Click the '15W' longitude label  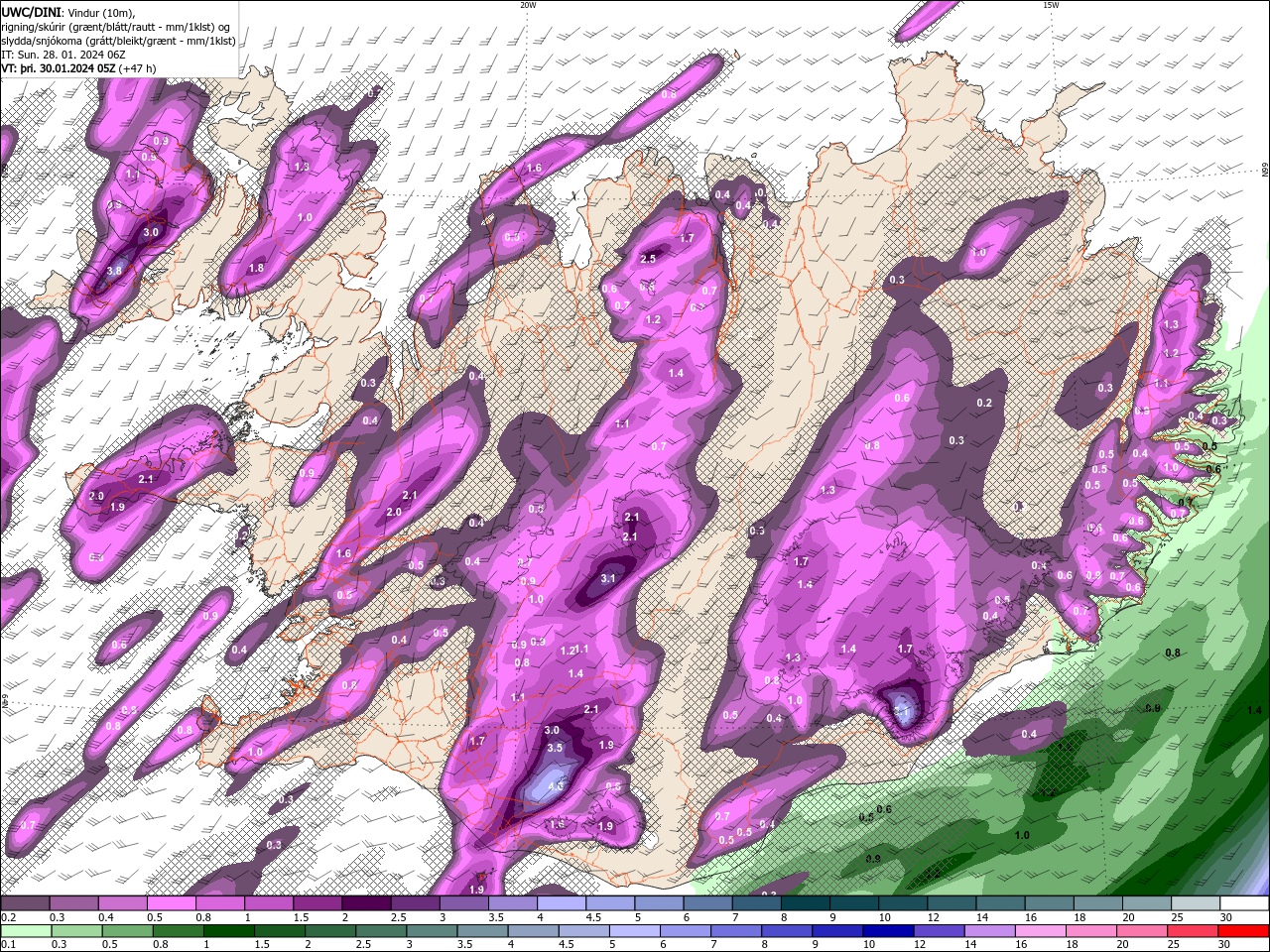pos(1050,5)
